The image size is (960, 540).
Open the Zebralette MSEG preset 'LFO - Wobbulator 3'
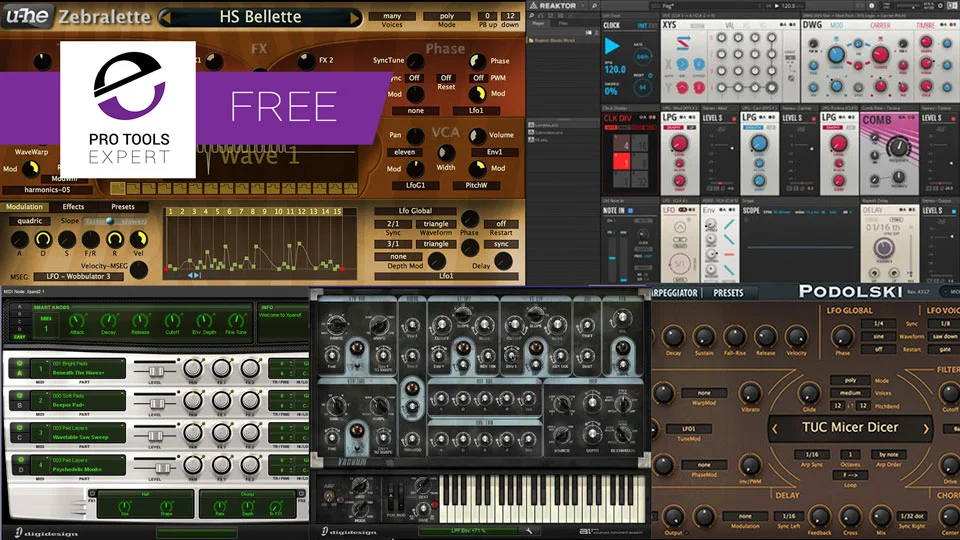pos(79,277)
